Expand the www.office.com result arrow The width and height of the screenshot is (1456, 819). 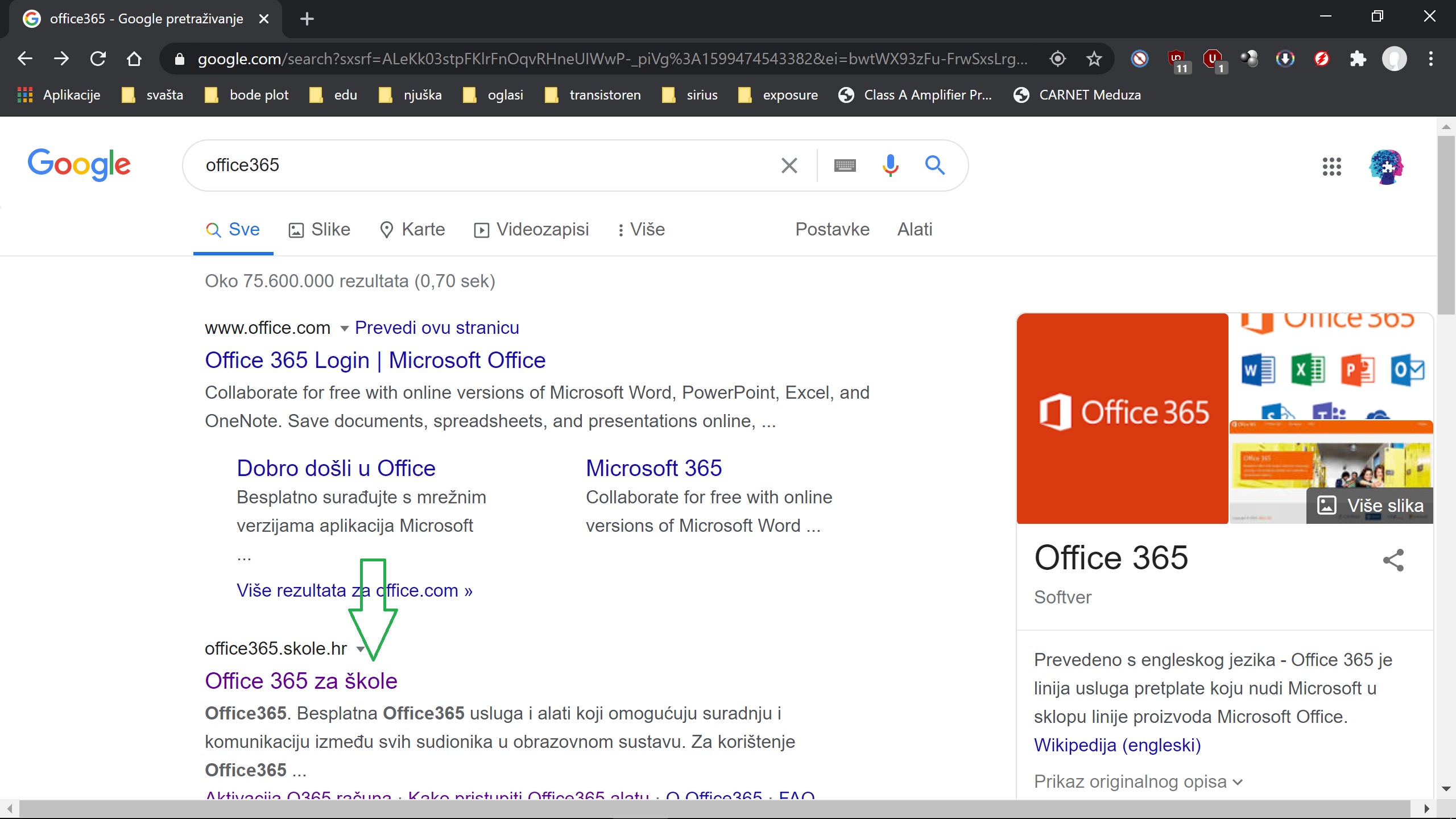(x=344, y=328)
